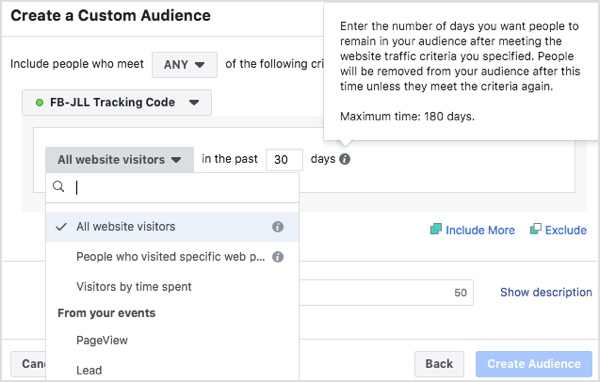600x382 pixels.
Task: Open the Show description link
Action: [x=546, y=292]
